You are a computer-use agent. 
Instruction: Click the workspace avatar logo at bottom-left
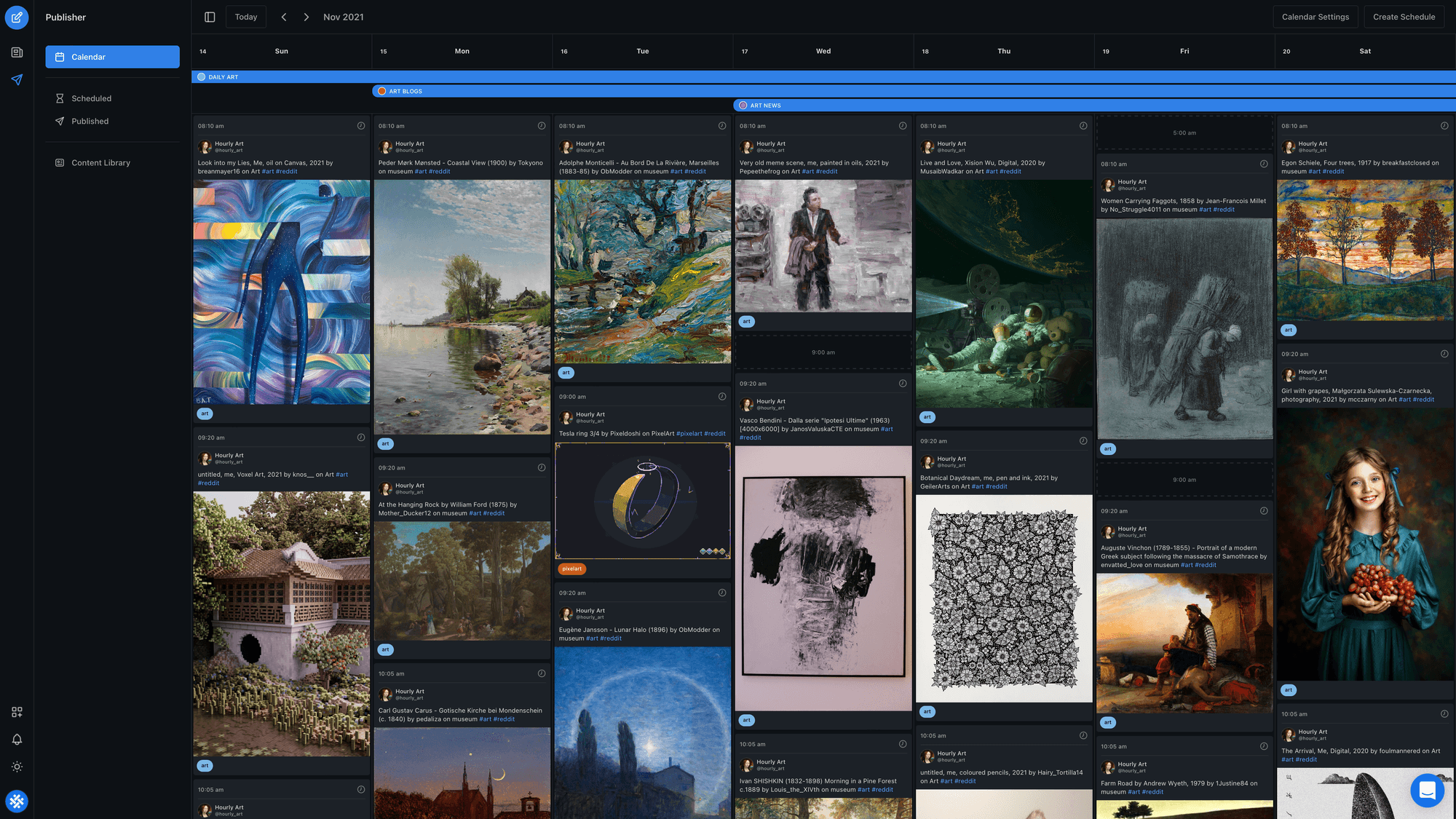(x=17, y=802)
